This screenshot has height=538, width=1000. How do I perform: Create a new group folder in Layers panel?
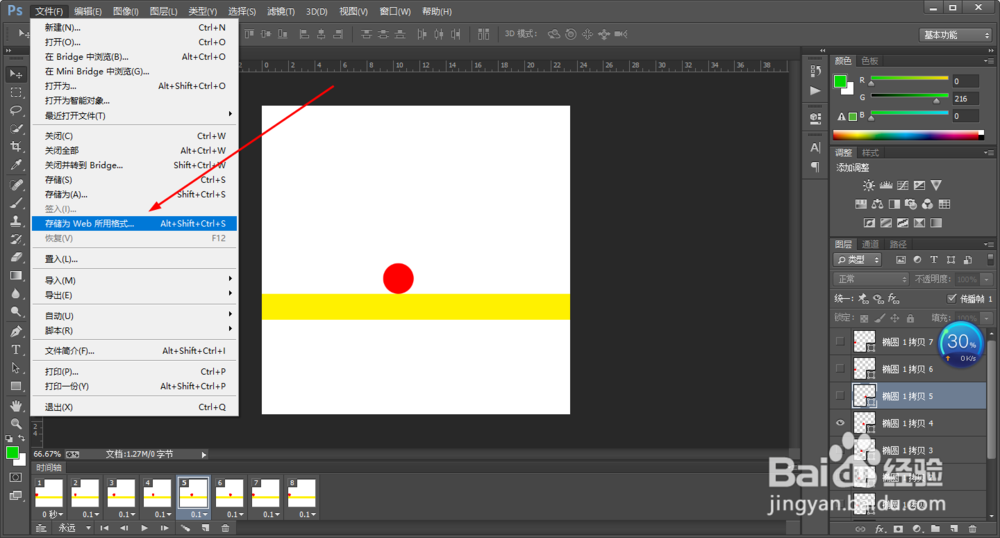(x=935, y=529)
